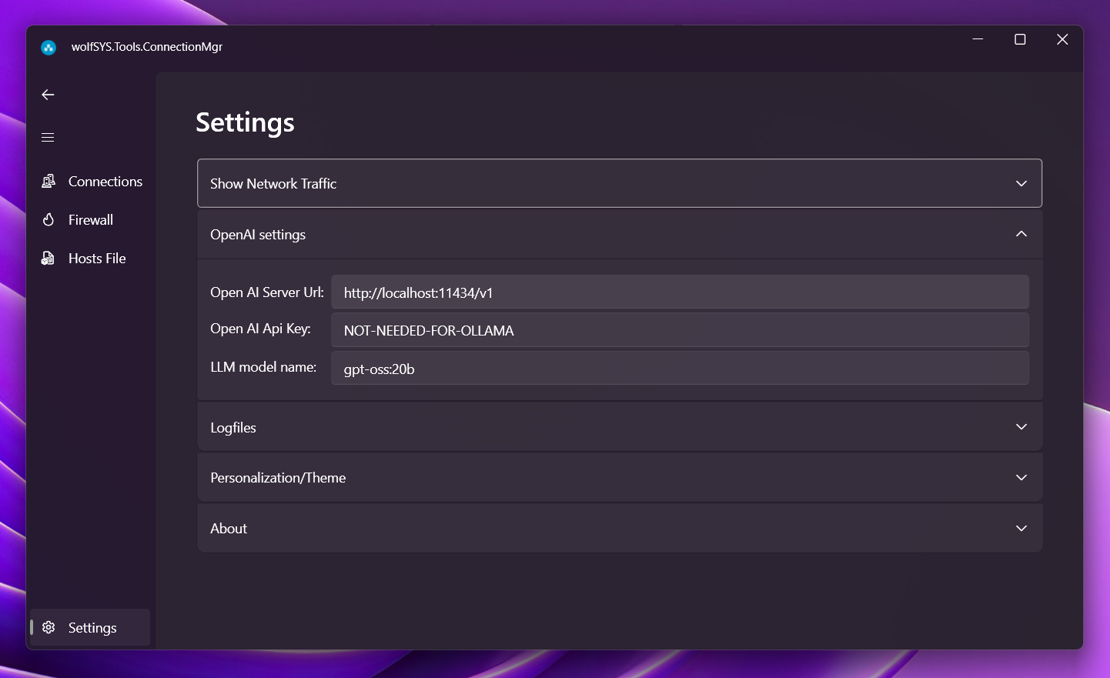Select the Connections text label in sidebar
Viewport: 1110px width, 678px height.
pyautogui.click(x=105, y=181)
